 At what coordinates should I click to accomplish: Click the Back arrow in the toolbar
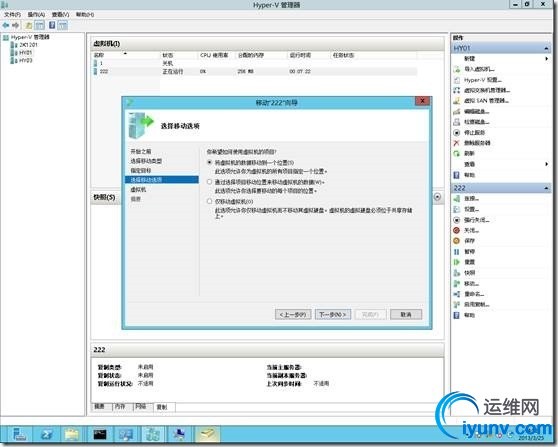(x=6, y=25)
